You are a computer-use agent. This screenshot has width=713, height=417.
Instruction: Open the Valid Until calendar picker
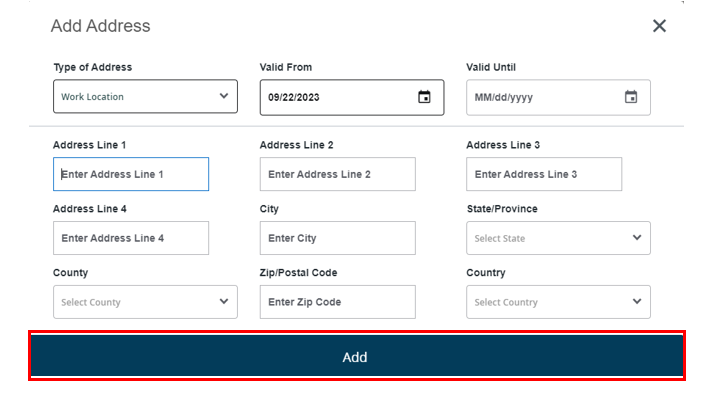coord(631,97)
